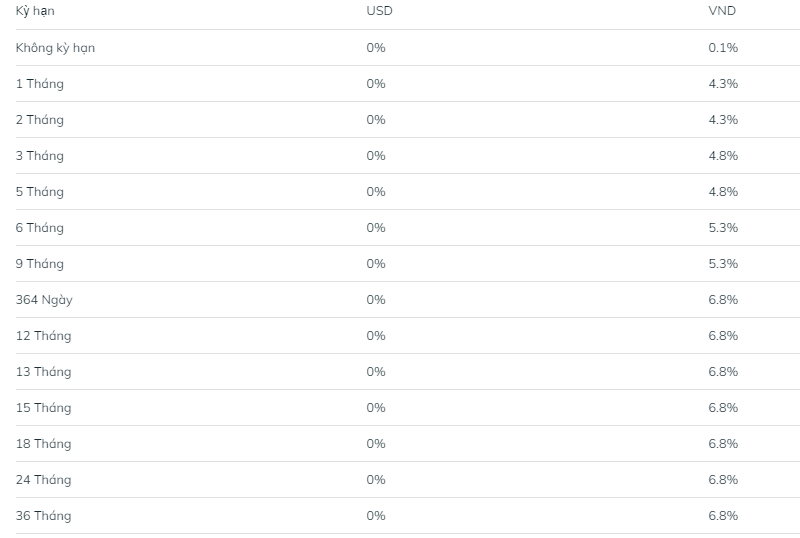The width and height of the screenshot is (800, 538).
Task: Click the 4.3% VND rate for 1 Tháng
Action: [x=723, y=84]
